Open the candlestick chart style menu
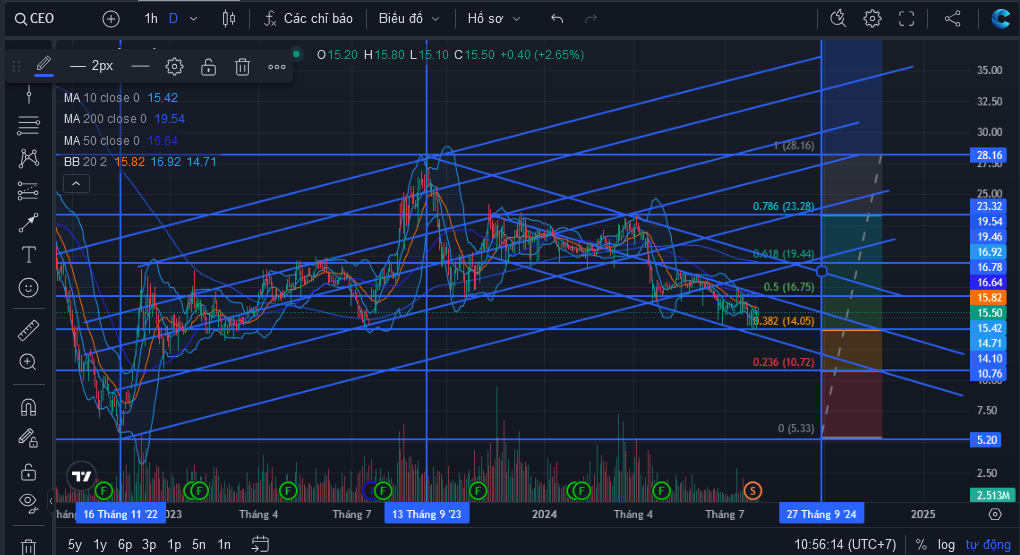This screenshot has height=555, width=1020. (x=228, y=19)
